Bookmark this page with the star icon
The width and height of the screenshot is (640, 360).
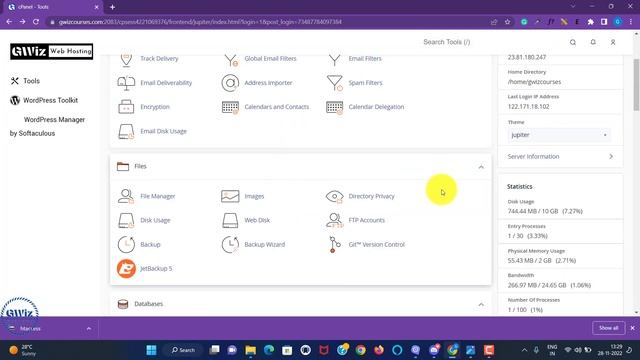coord(507,22)
